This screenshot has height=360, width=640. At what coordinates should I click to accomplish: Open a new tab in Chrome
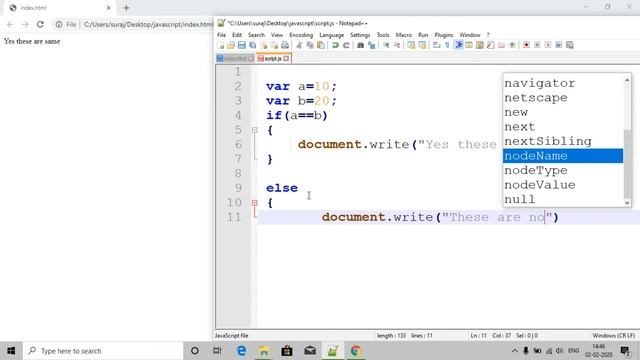tap(126, 8)
